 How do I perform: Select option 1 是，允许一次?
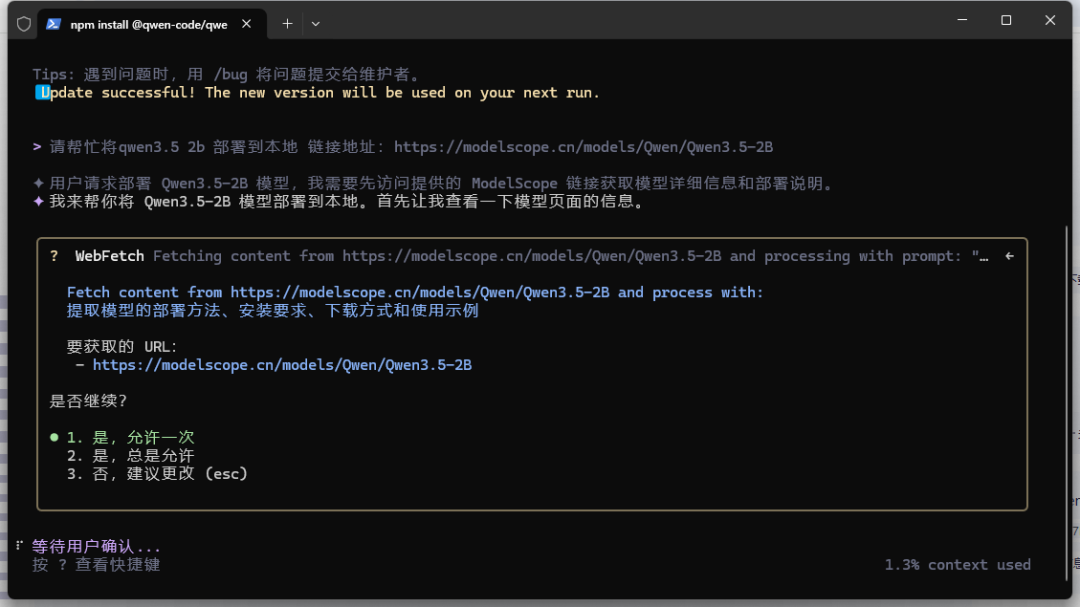(130, 438)
